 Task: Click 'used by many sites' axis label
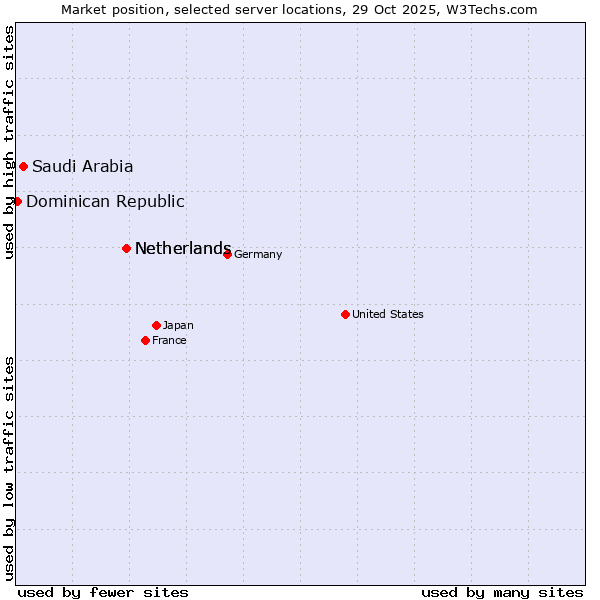(x=502, y=592)
